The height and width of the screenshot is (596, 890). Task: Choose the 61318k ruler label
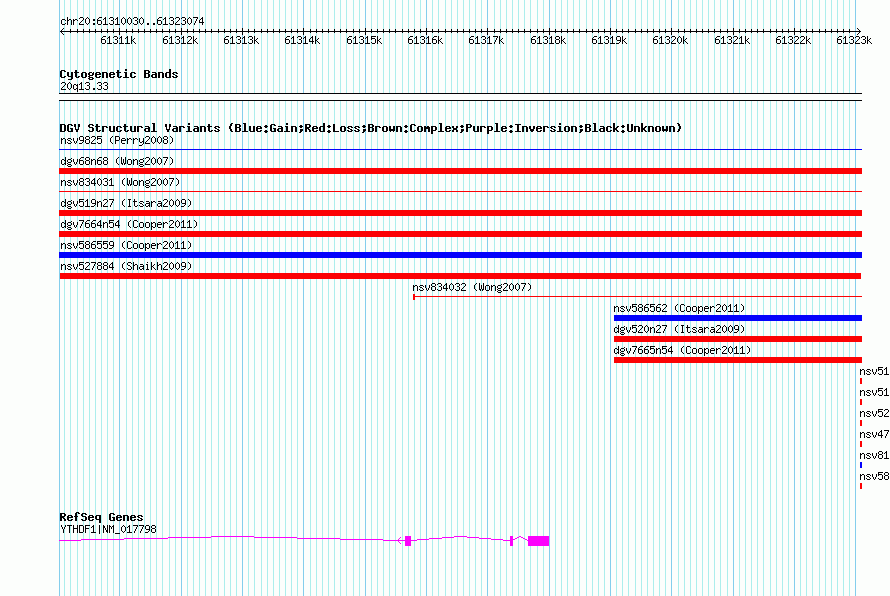pyautogui.click(x=548, y=40)
